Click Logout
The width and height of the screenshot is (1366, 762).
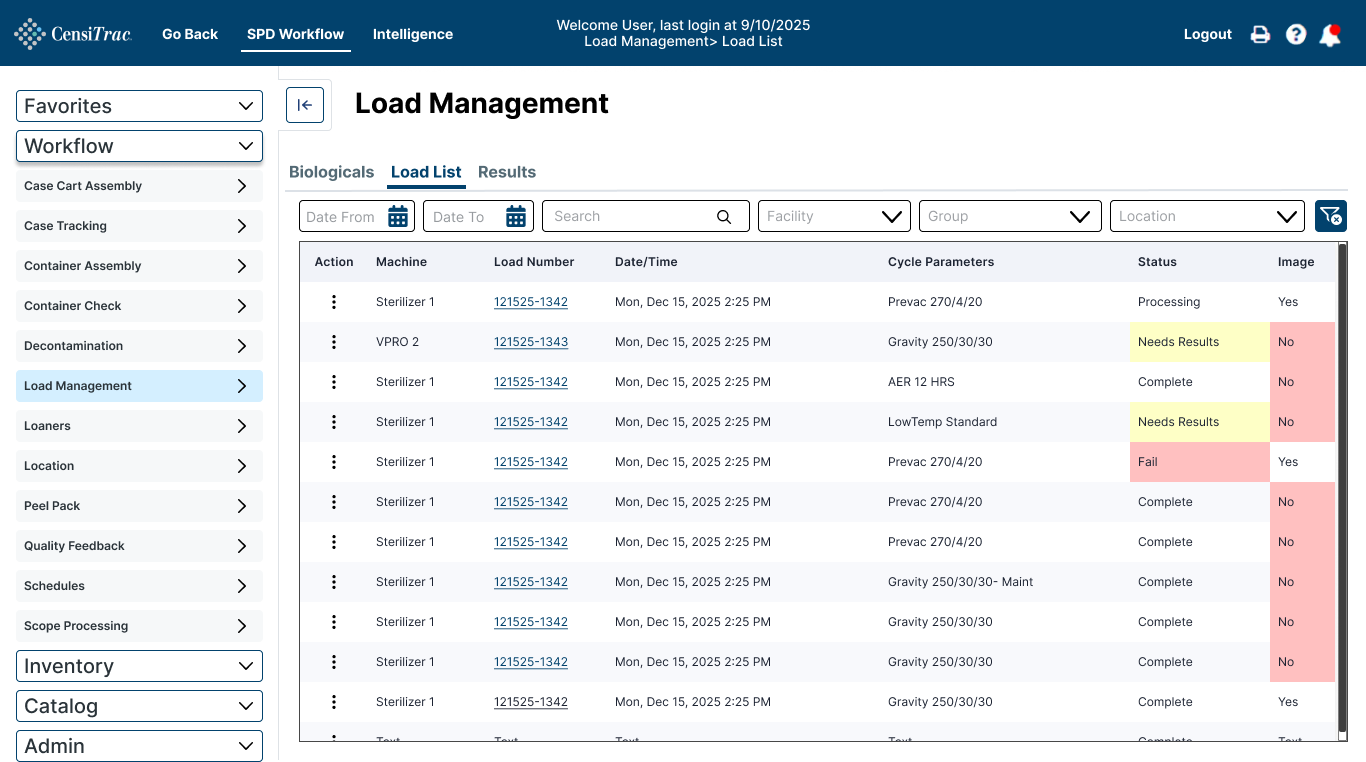(x=1208, y=34)
